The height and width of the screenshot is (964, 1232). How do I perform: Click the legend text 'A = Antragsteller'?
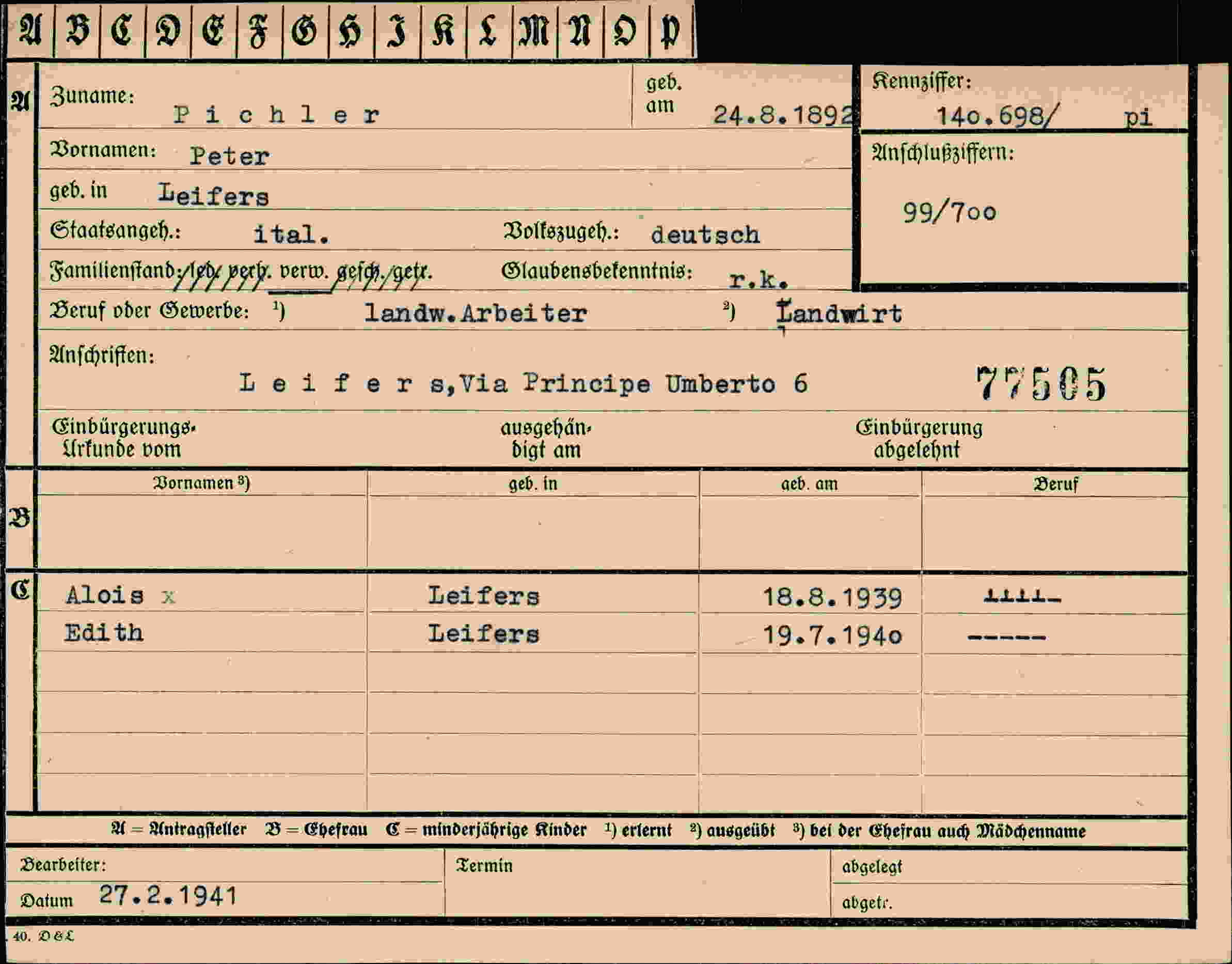[179, 830]
